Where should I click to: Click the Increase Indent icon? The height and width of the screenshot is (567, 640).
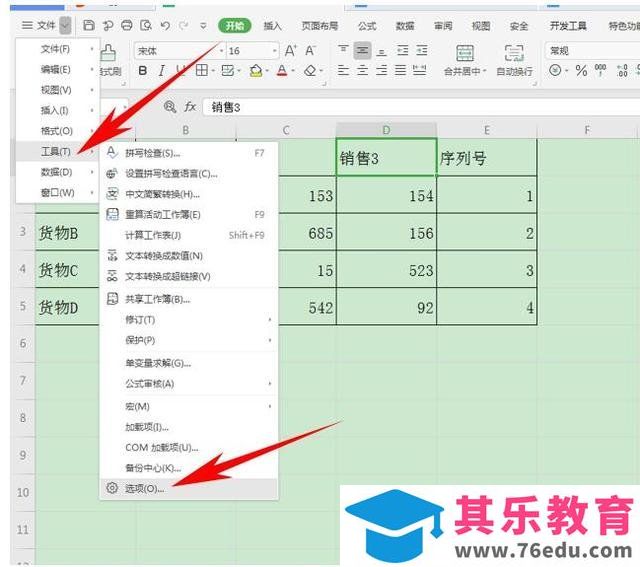(x=422, y=50)
